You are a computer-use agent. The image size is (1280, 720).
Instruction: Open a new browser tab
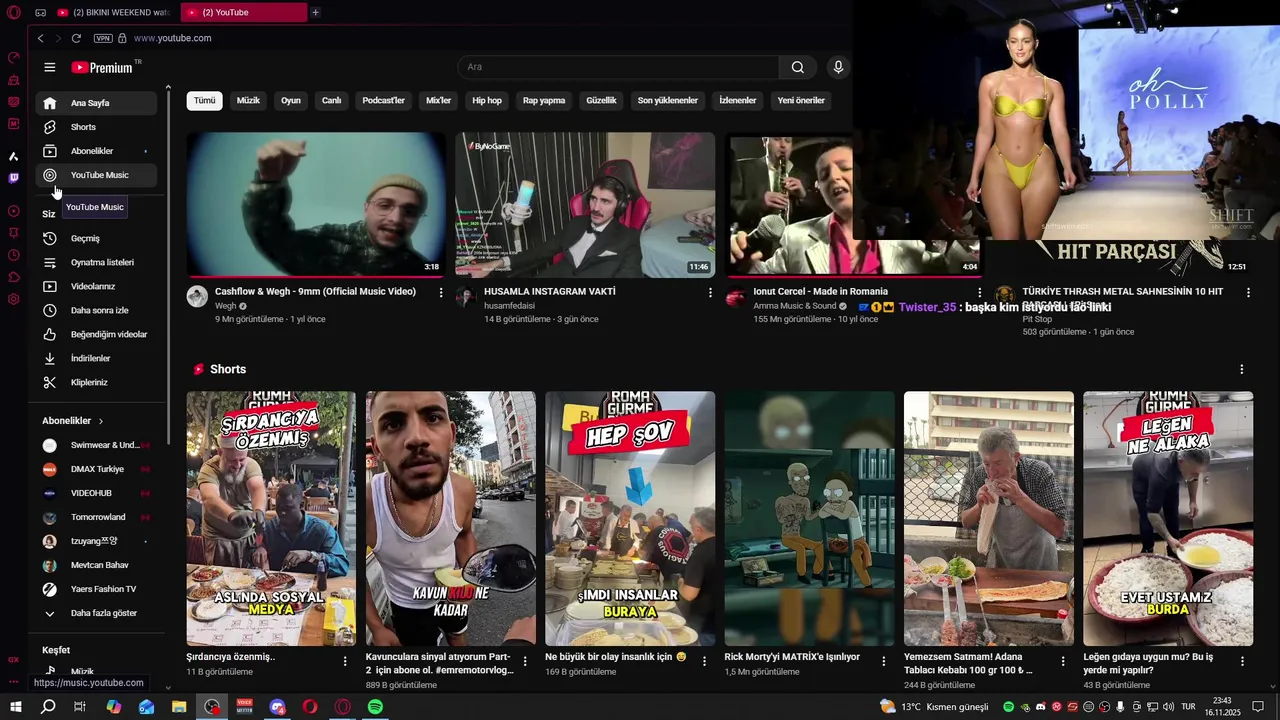[x=315, y=12]
